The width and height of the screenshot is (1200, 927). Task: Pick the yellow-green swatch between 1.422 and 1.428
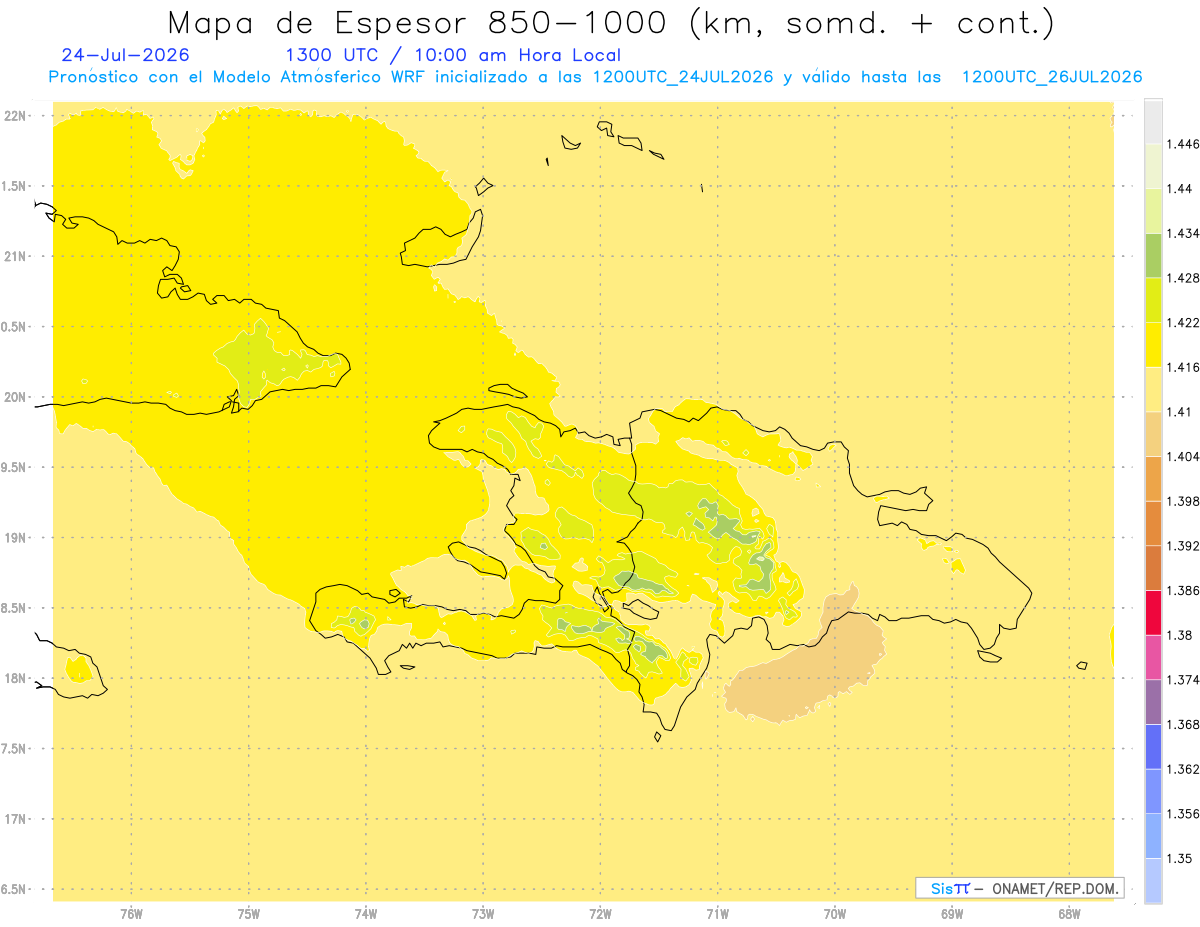tap(1153, 299)
